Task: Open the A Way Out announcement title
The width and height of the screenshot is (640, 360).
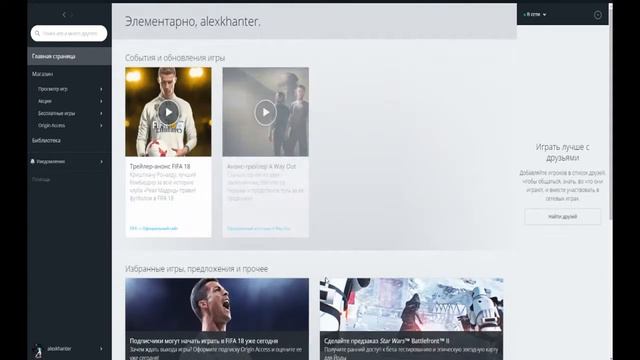Action: pyautogui.click(x=261, y=167)
